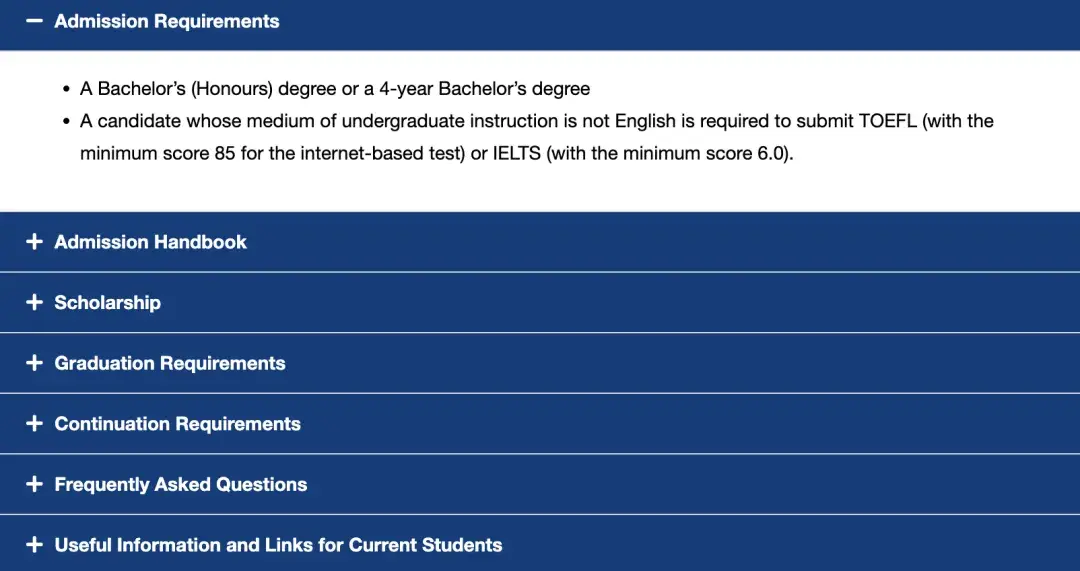
Task: Click the word IELTS in the requirements
Action: (x=517, y=155)
